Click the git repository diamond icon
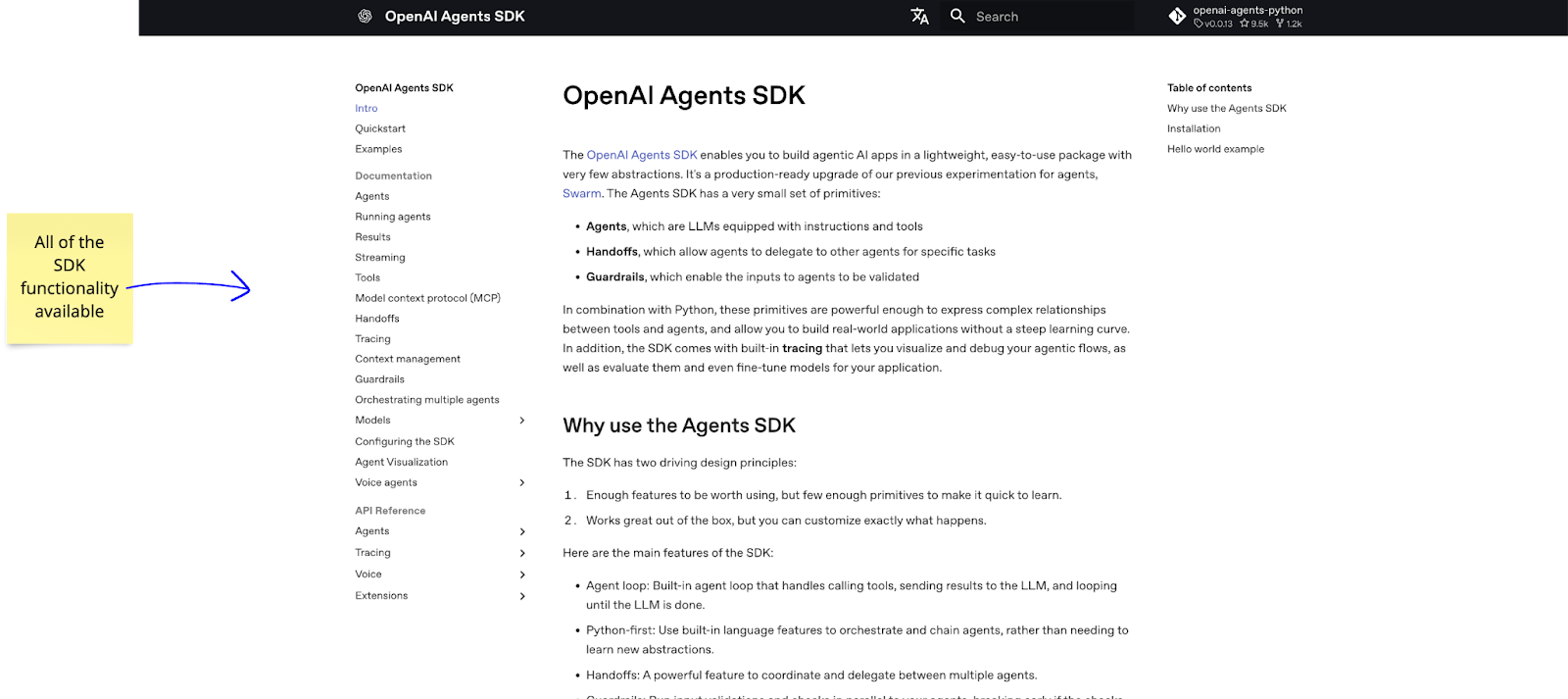1568x699 pixels. click(x=1177, y=17)
